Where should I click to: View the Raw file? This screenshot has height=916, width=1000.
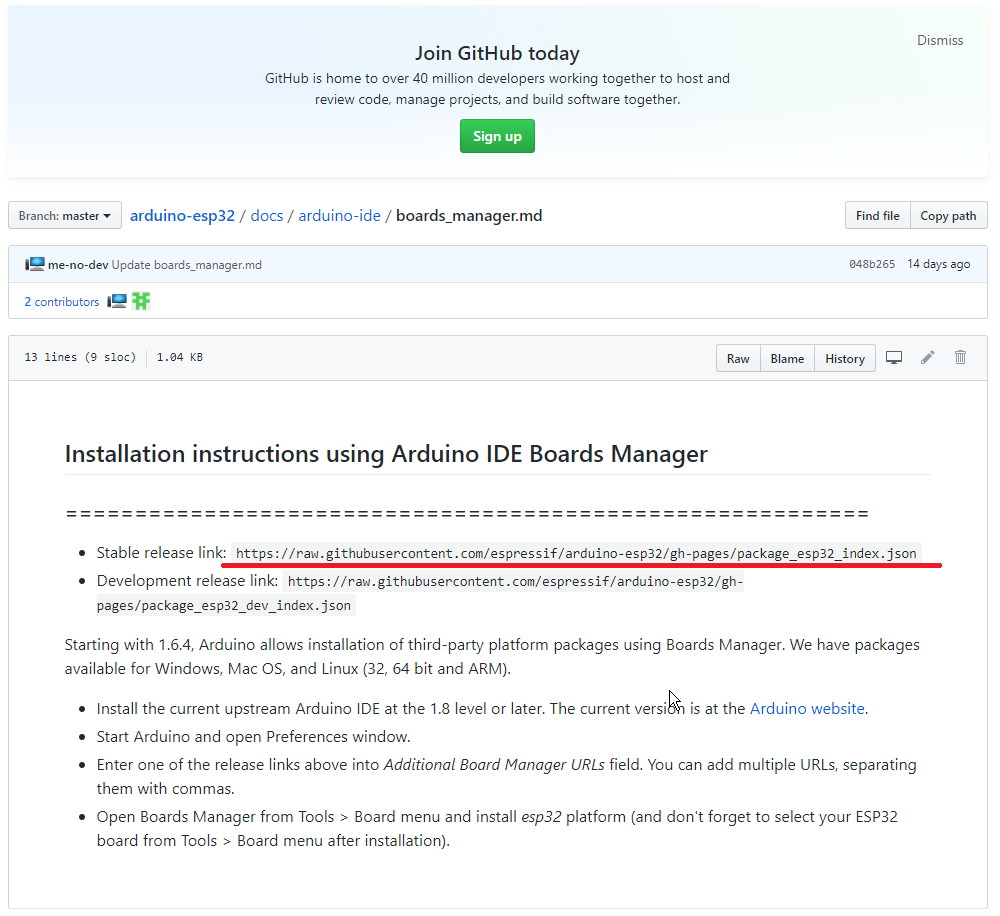coord(738,359)
